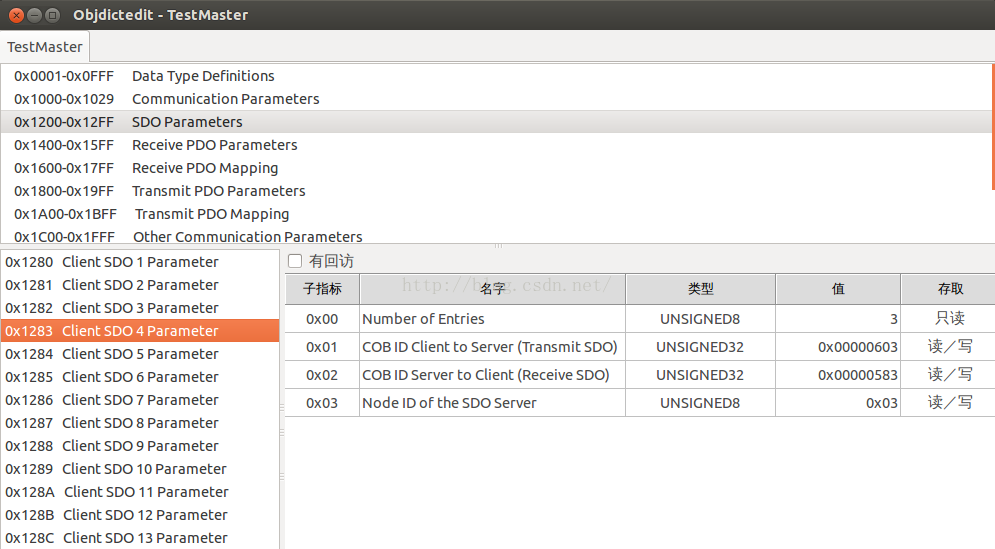This screenshot has height=549, width=995.
Task: Click Node ID value cell 0x03
Action: [838, 402]
